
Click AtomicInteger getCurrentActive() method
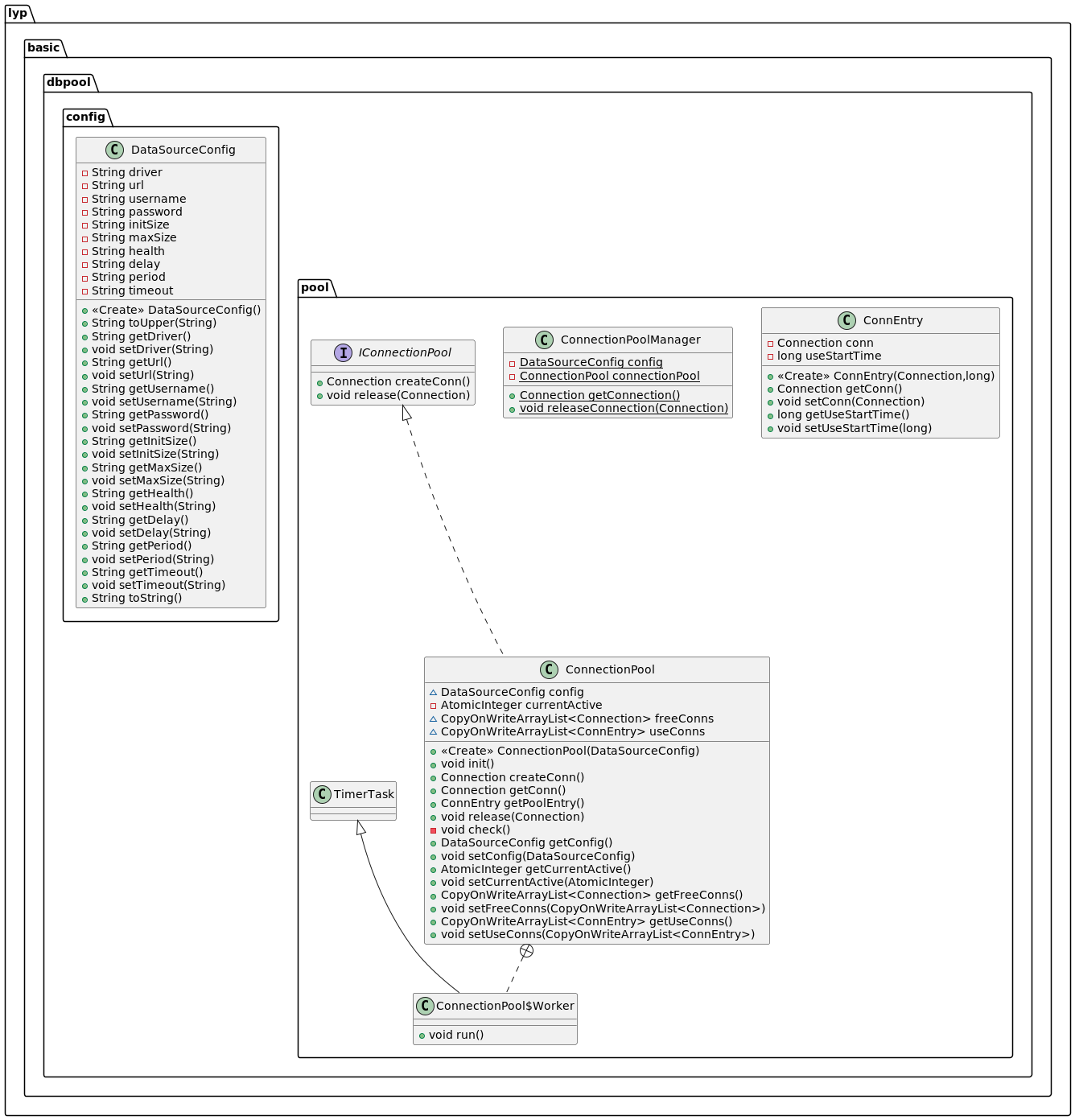point(536,869)
